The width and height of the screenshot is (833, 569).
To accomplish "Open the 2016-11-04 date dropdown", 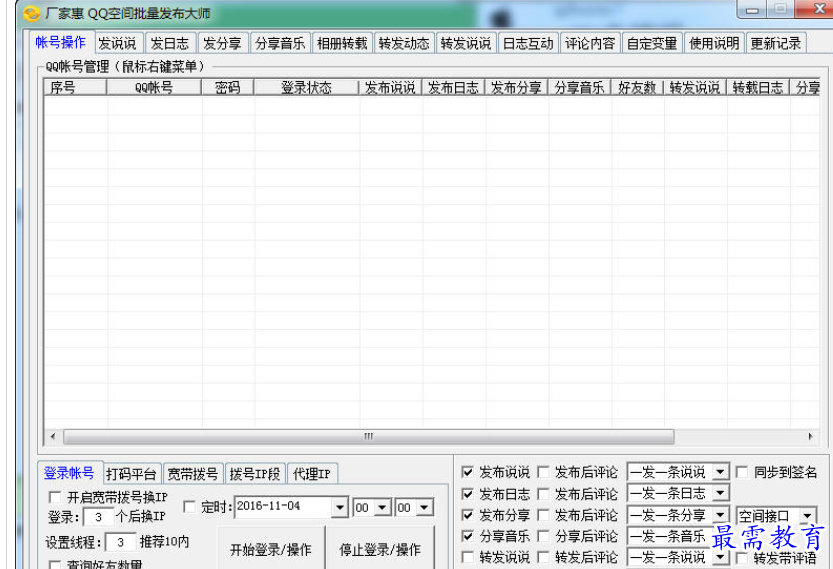I will (340, 507).
